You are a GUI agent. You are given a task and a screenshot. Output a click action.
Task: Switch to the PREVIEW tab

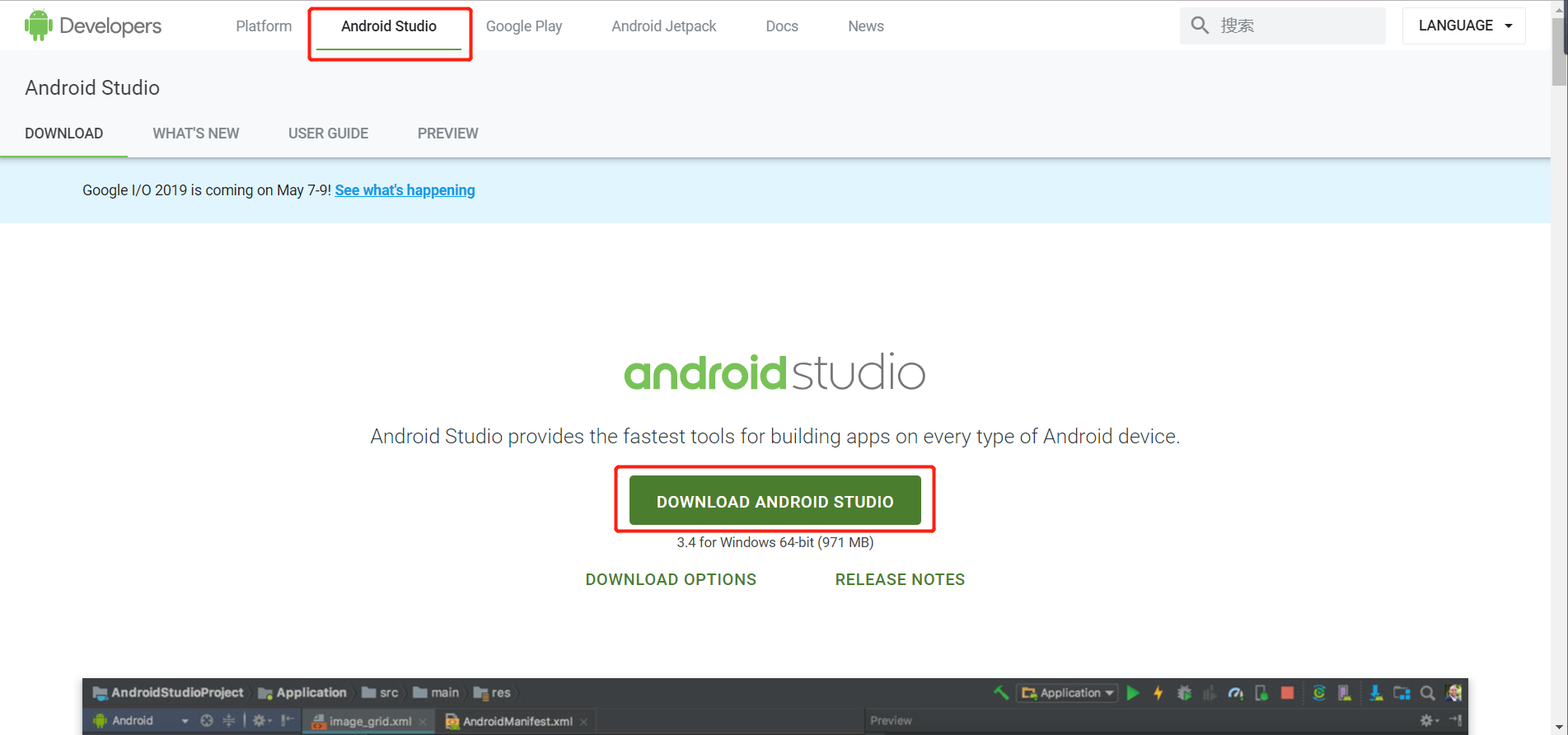(447, 133)
